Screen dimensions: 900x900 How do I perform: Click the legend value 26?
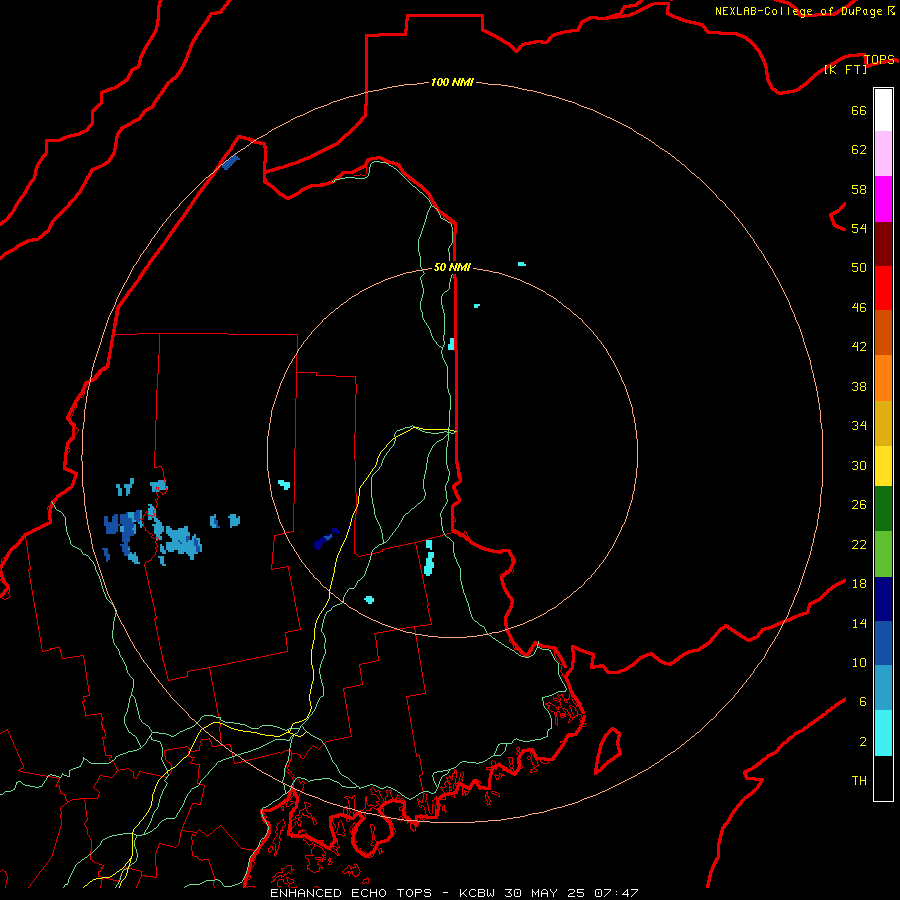click(859, 505)
